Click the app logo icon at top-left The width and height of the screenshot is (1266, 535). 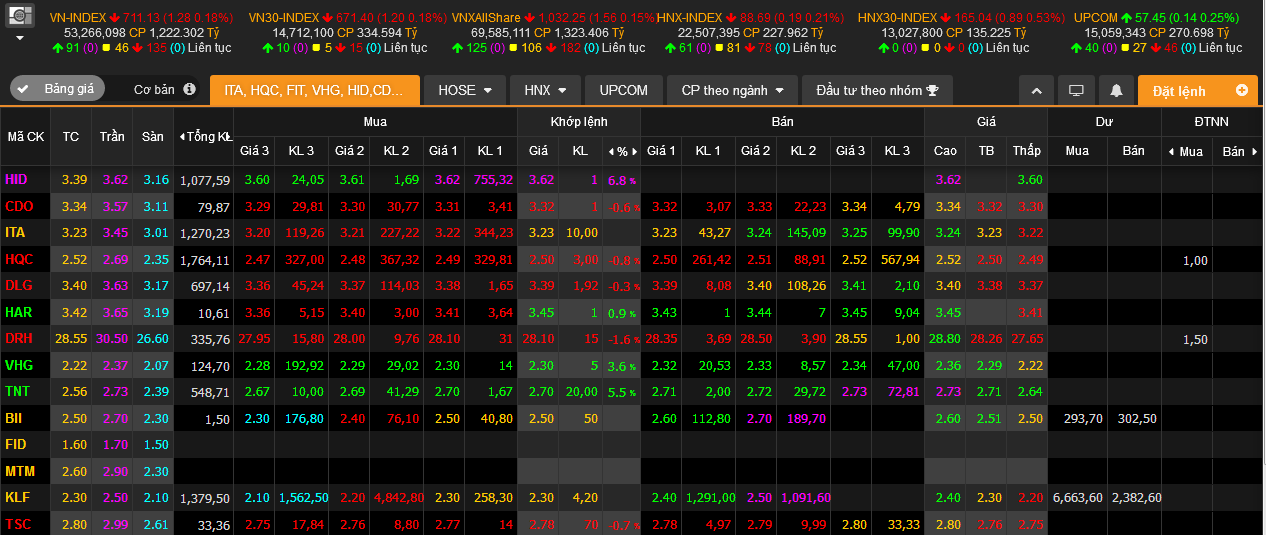(21, 15)
